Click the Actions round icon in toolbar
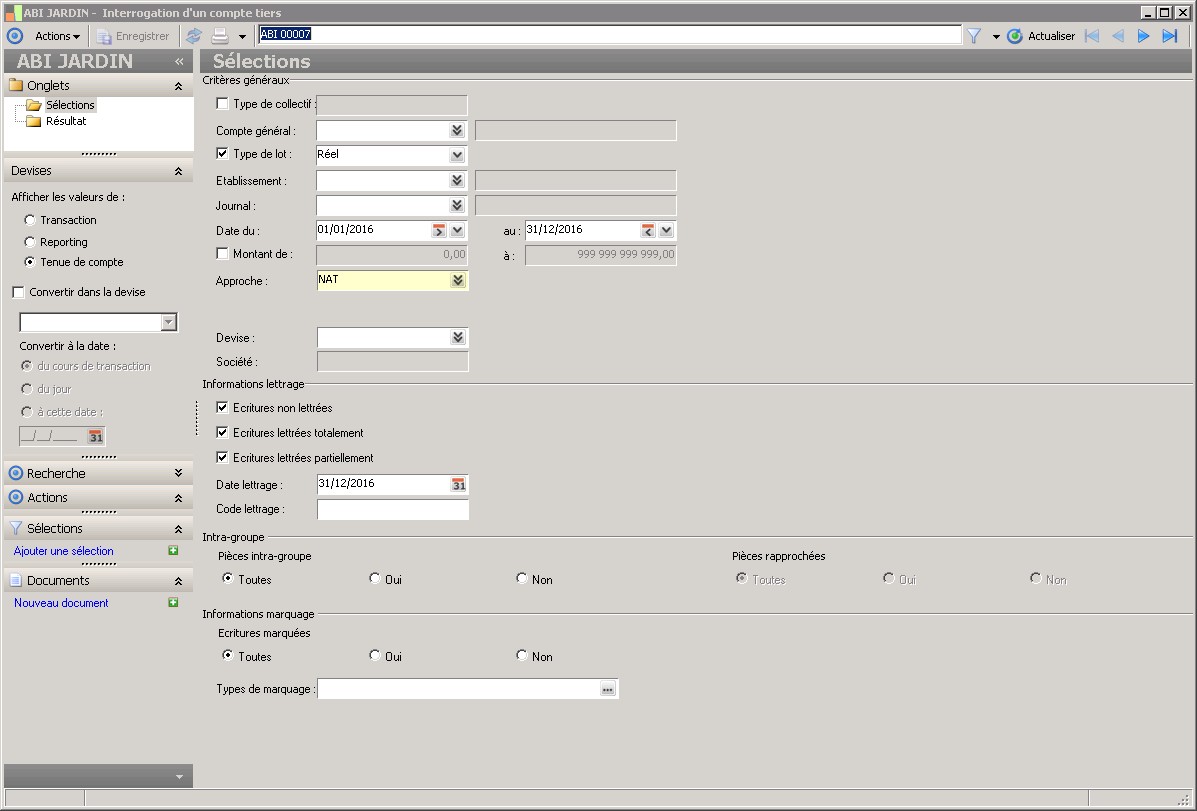Screen dimensions: 1197x811 pos(15,36)
